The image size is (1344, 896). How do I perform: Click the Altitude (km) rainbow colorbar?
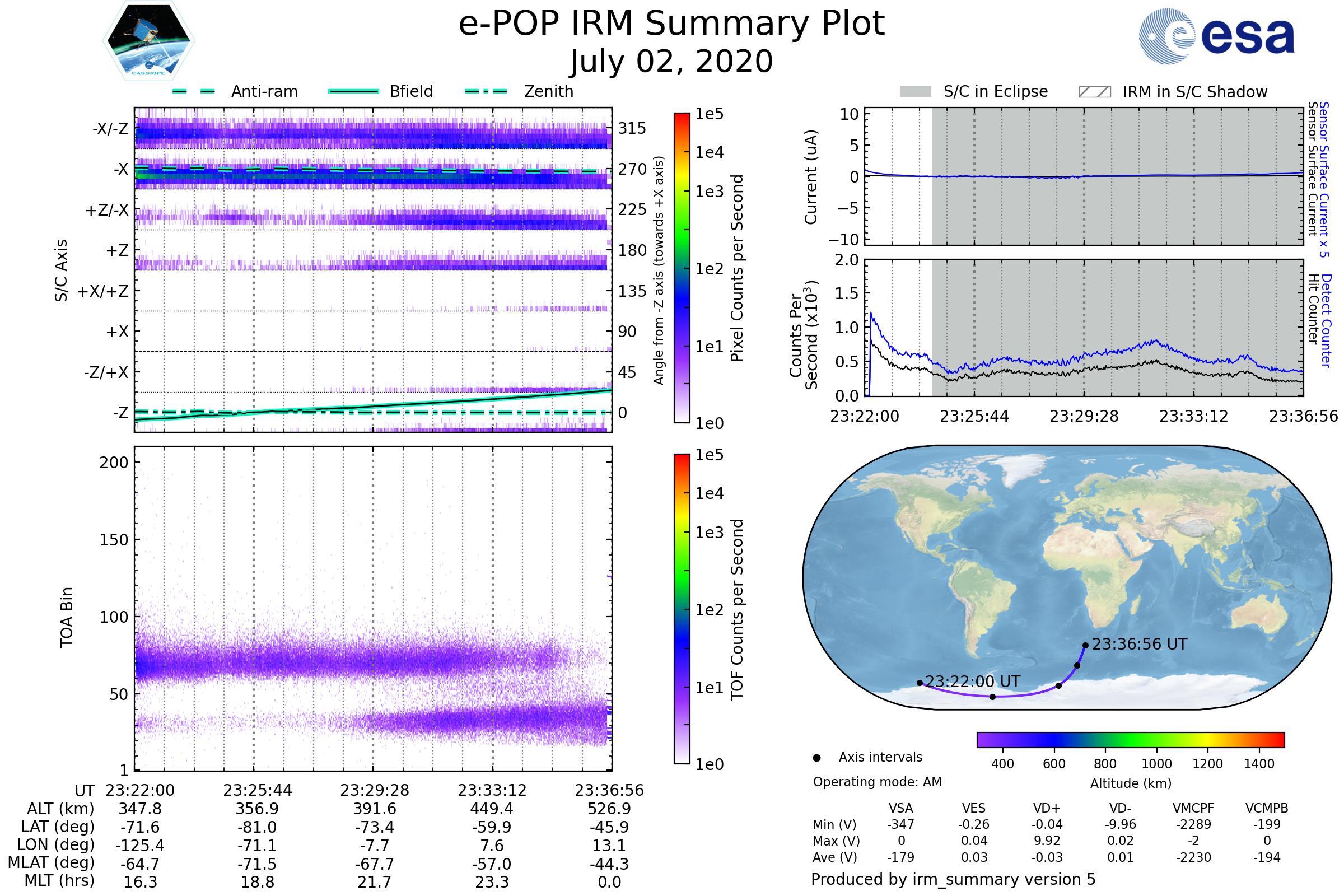click(x=1130, y=739)
